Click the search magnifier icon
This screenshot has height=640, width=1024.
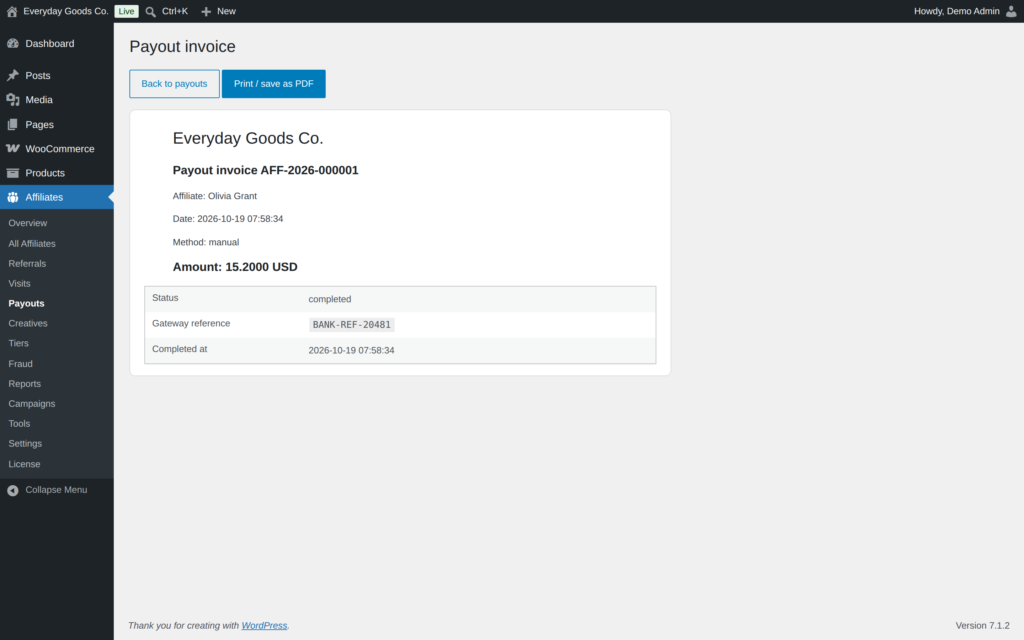[151, 12]
